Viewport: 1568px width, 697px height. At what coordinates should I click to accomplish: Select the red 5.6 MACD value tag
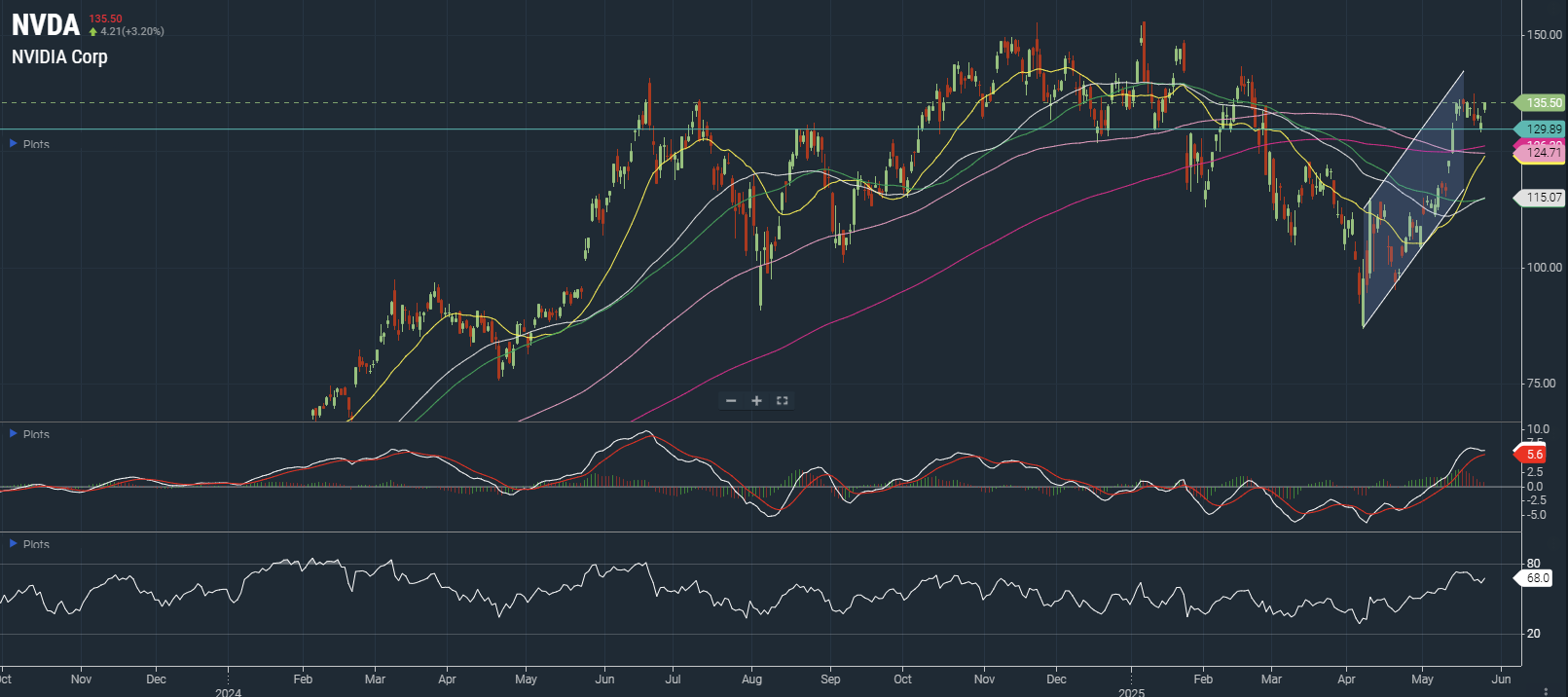coord(1530,454)
